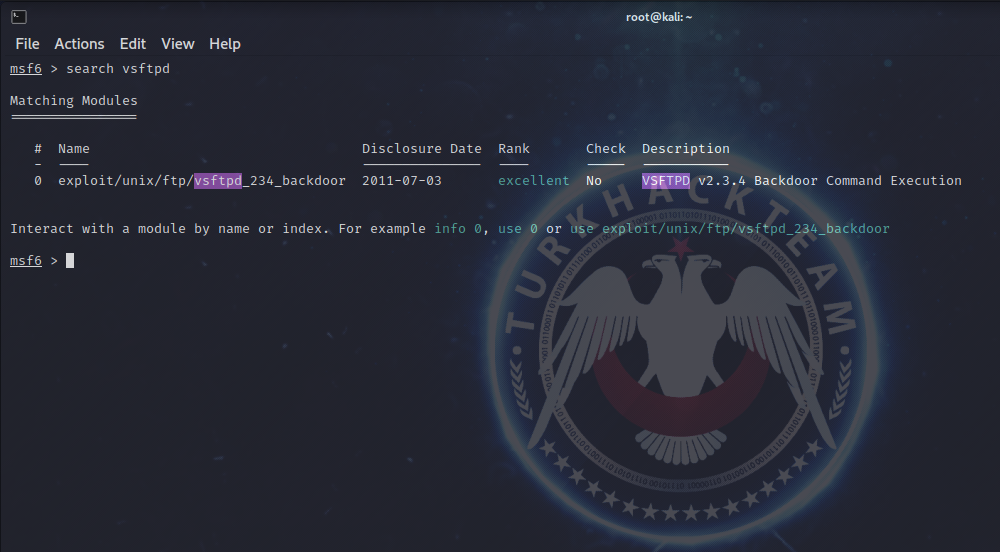Click 'v2.3.4 Backdoor Command Execution' text
This screenshot has width=1000, height=552.
coord(830,181)
